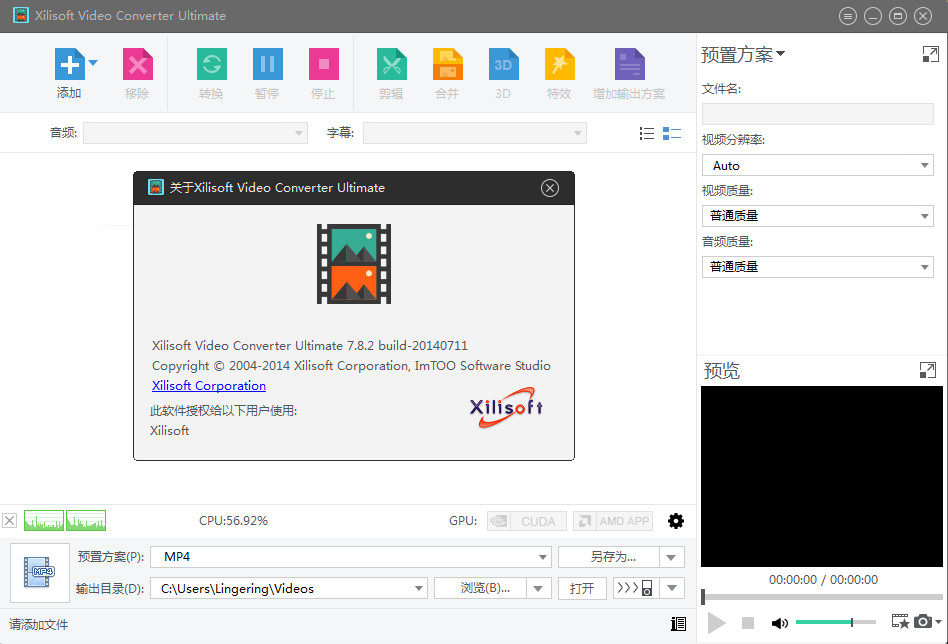
Task: Enable AMD APP acceleration
Action: tap(612, 520)
